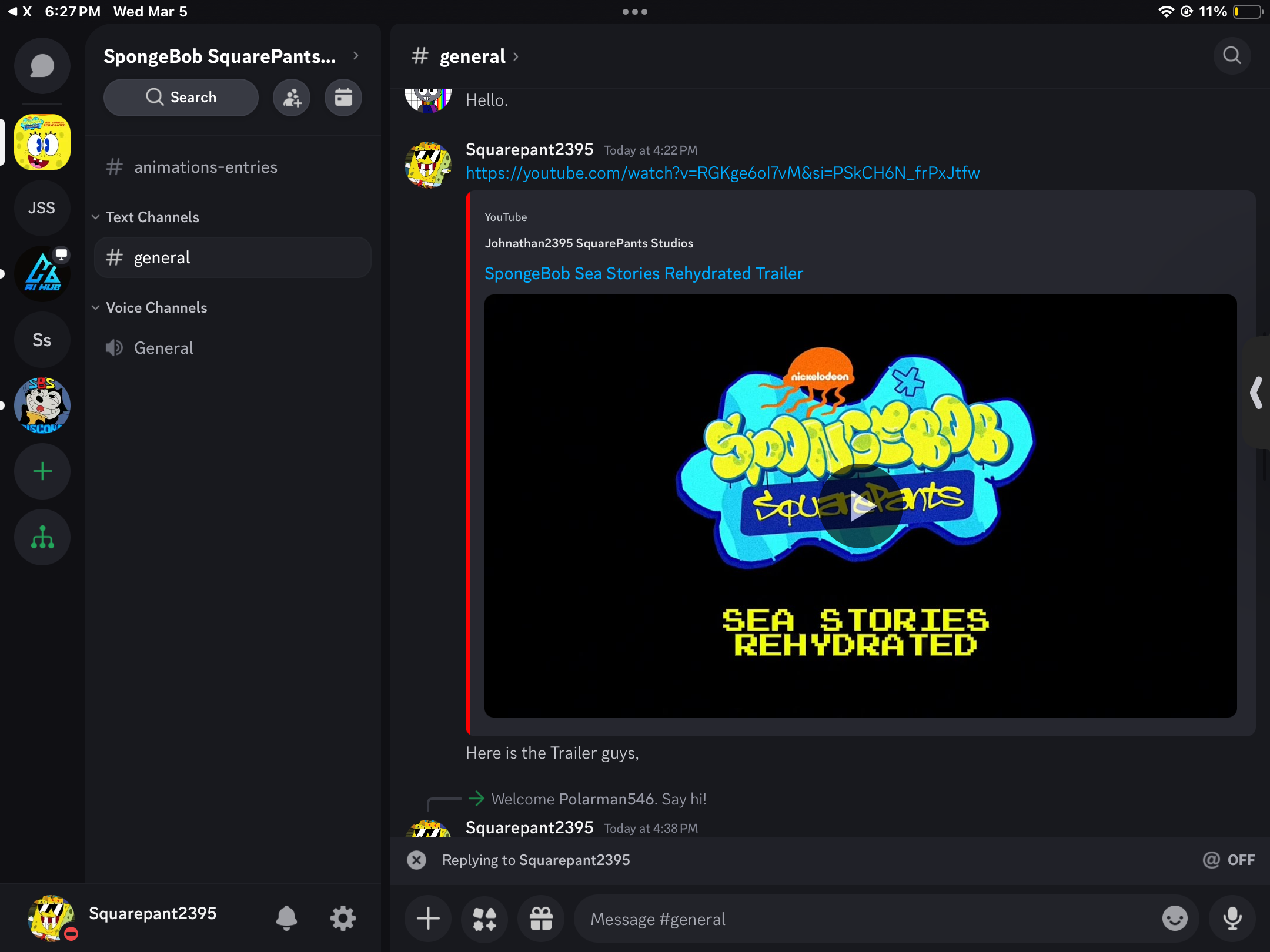Open server events calendar icon
1270x952 pixels.
[x=343, y=98]
